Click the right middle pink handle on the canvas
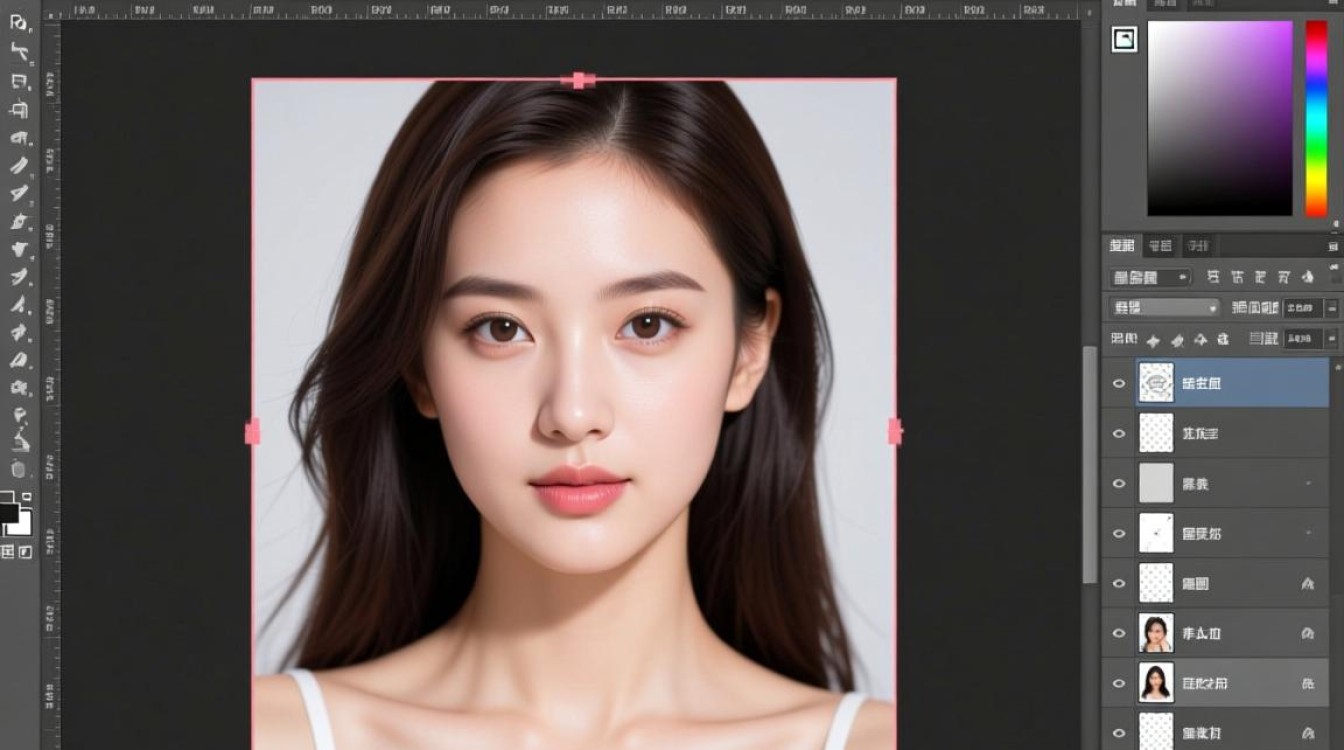 click(x=895, y=432)
